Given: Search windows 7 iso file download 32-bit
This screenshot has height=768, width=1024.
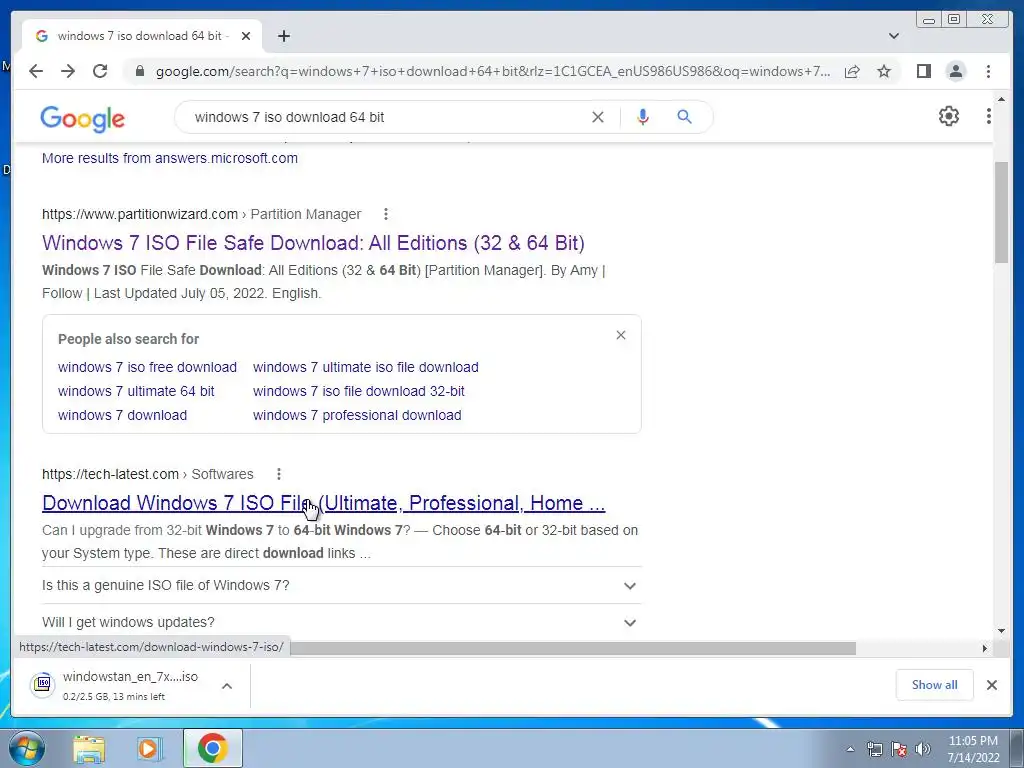Looking at the screenshot, I should pyautogui.click(x=359, y=391).
